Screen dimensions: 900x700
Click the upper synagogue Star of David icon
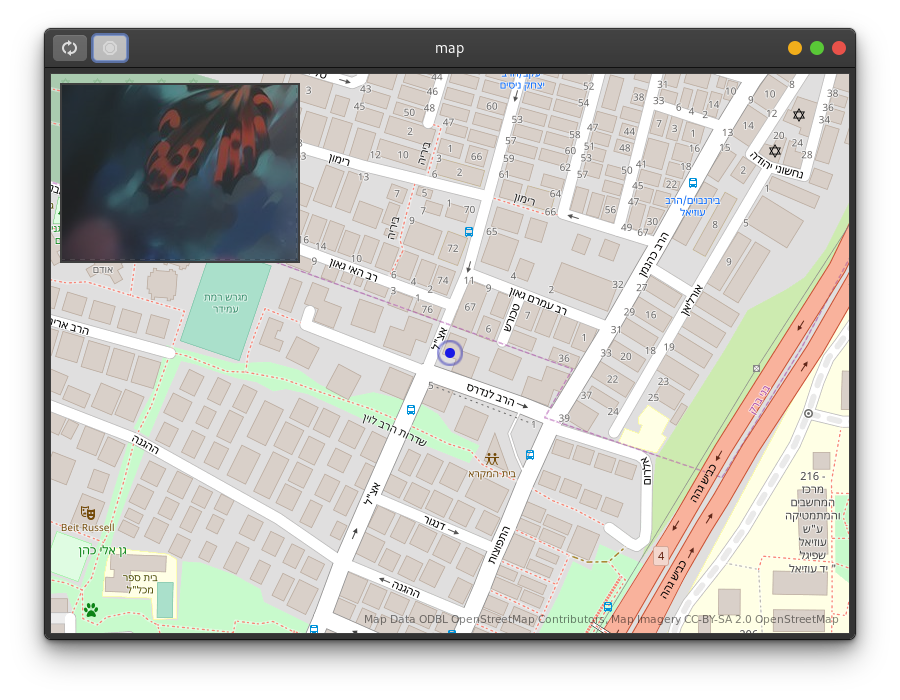(799, 115)
